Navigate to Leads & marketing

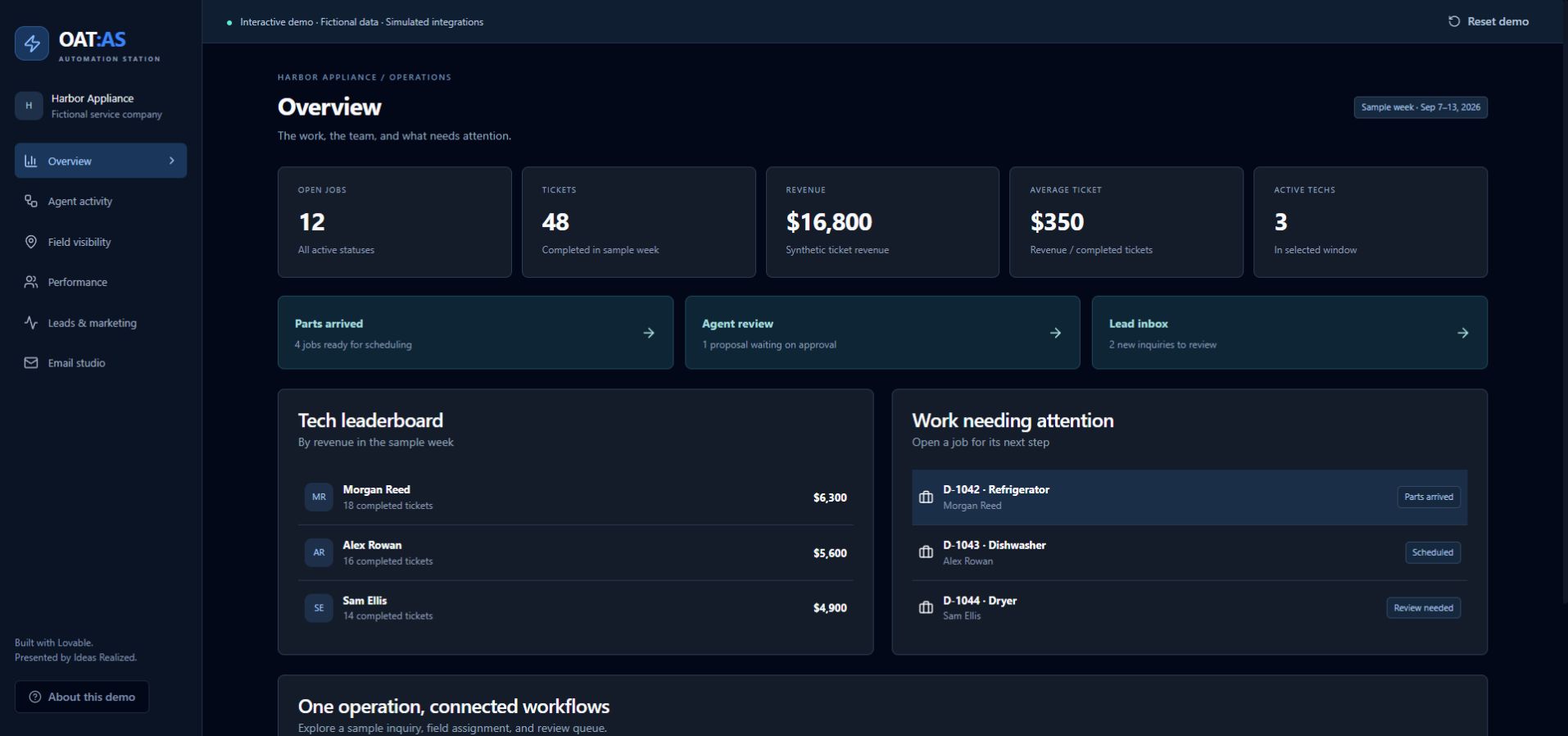coord(101,323)
